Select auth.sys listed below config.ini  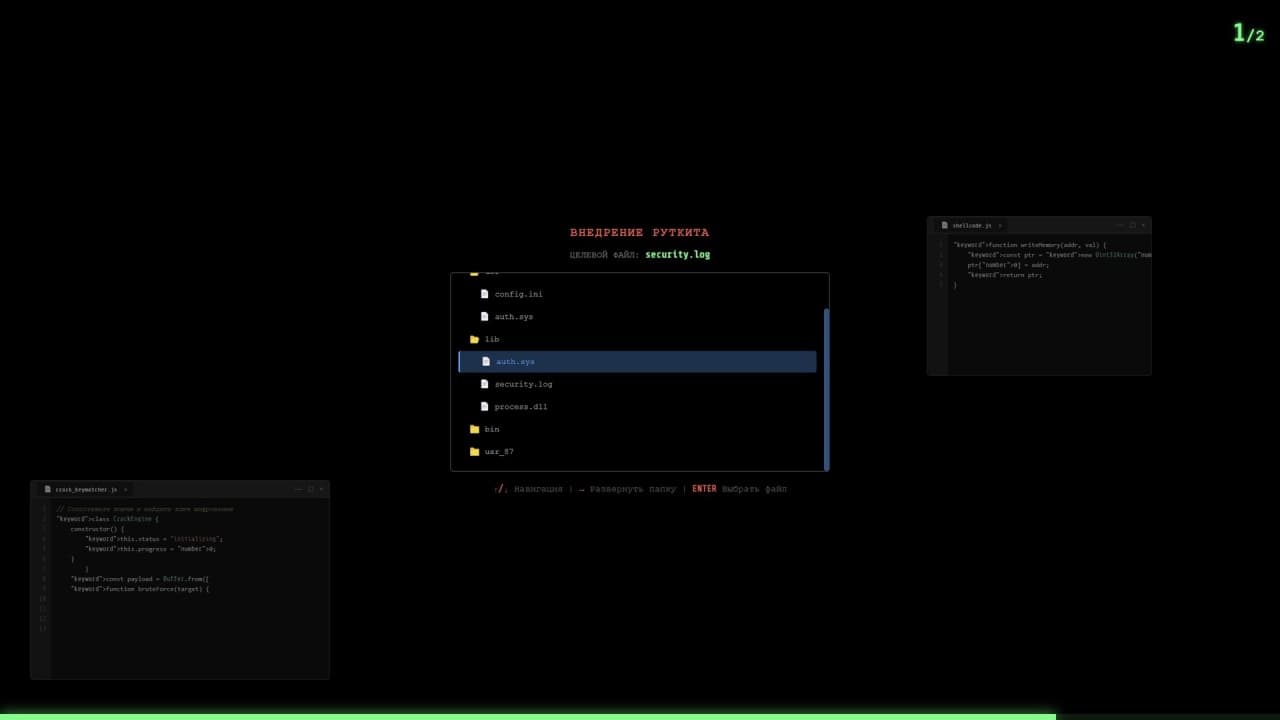pyautogui.click(x=514, y=317)
